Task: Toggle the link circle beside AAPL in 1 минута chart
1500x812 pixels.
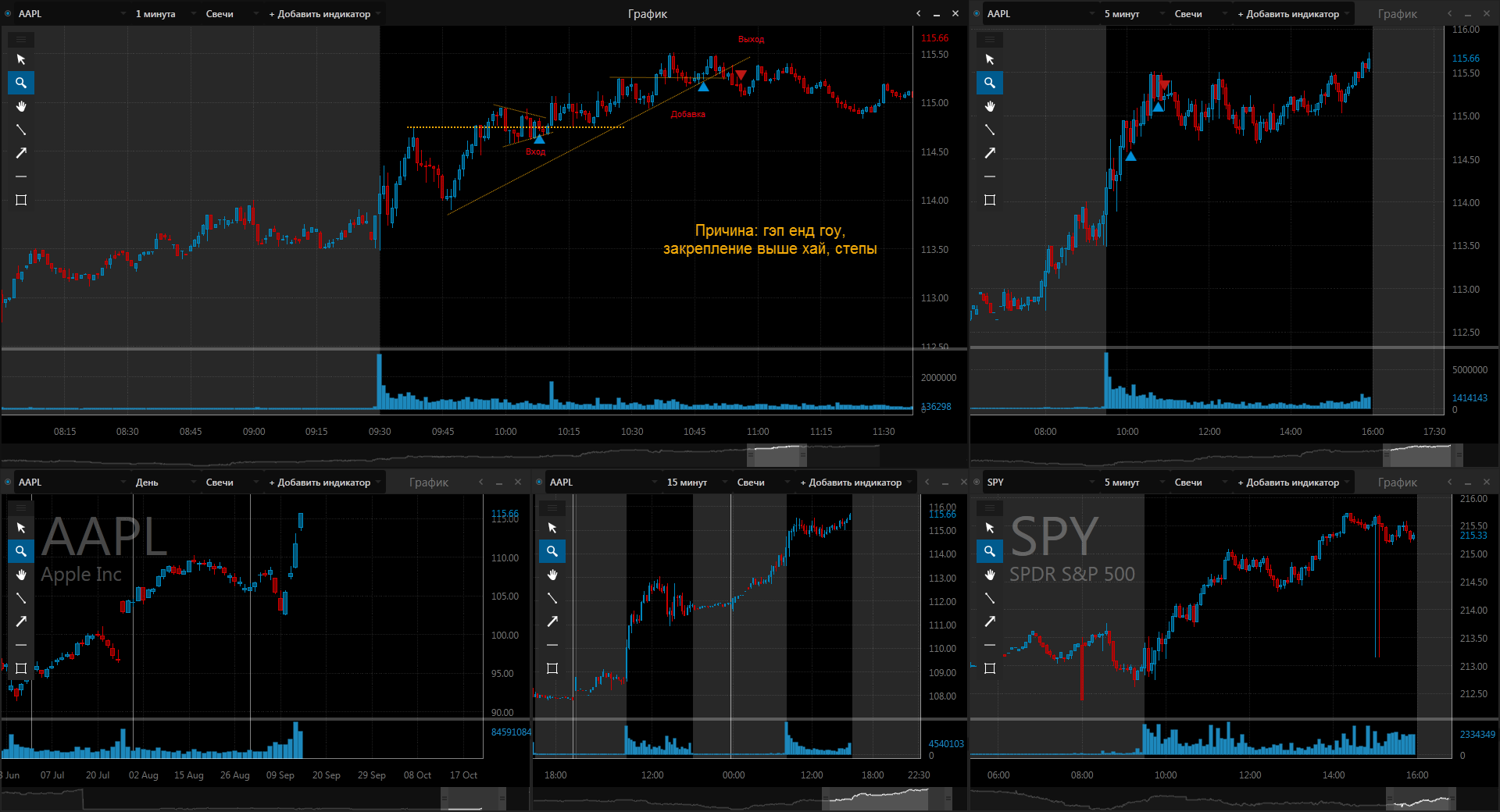Action: (x=8, y=13)
